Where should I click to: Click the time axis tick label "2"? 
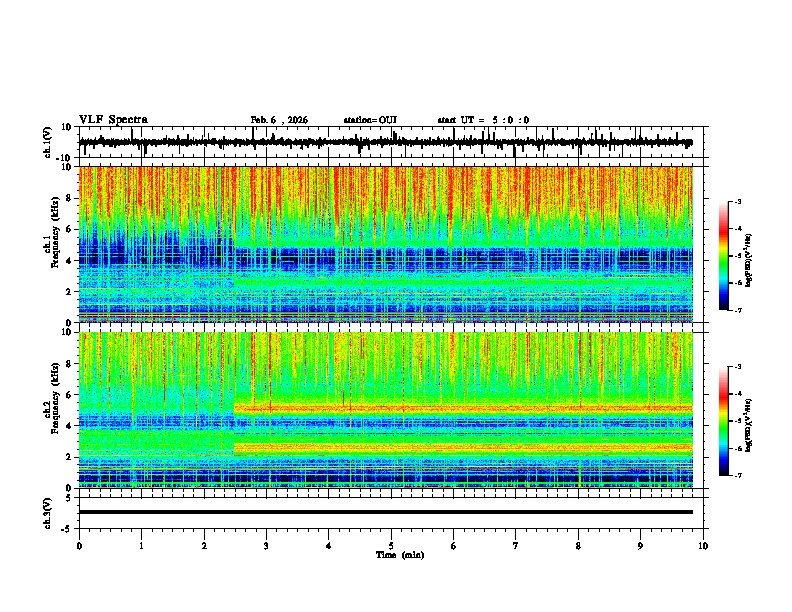204,546
